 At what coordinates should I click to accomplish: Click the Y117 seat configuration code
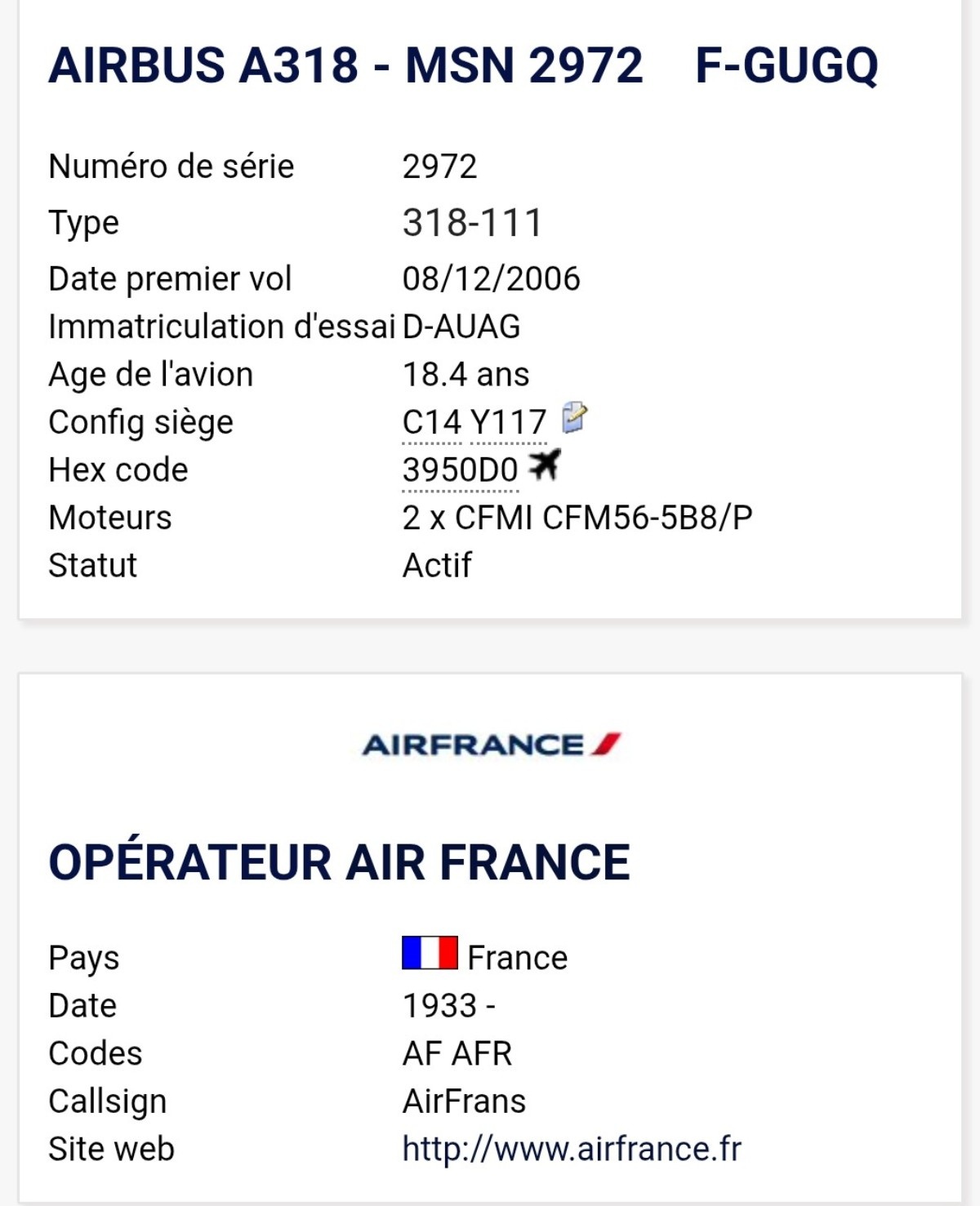pos(509,422)
